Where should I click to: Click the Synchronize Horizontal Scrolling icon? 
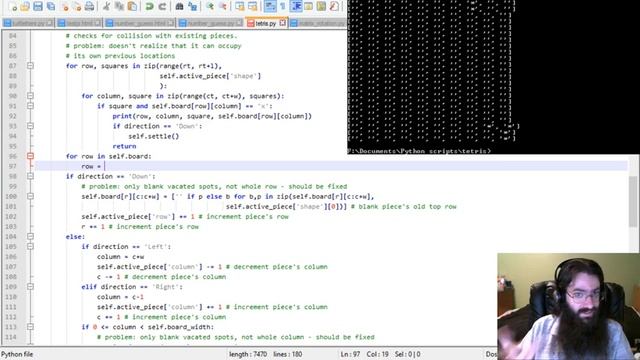(253, 6)
